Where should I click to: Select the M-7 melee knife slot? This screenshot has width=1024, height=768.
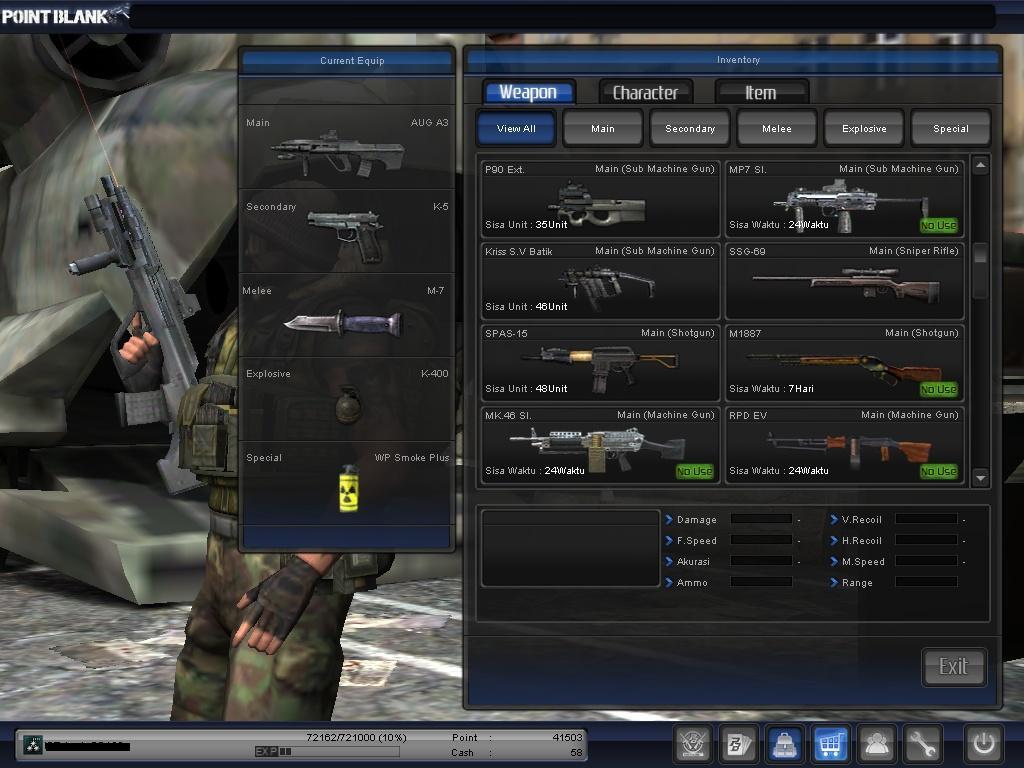point(347,315)
